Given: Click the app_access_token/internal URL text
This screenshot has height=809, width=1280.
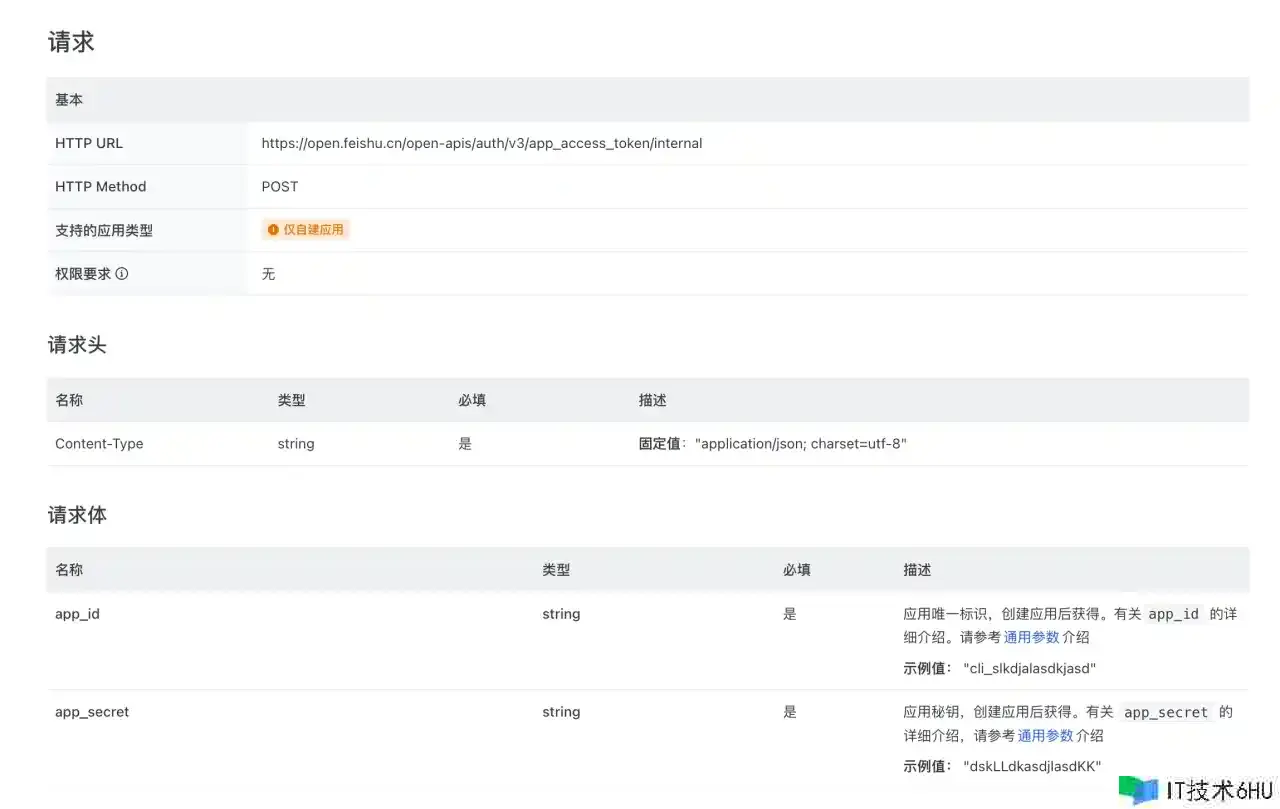Looking at the screenshot, I should (481, 143).
